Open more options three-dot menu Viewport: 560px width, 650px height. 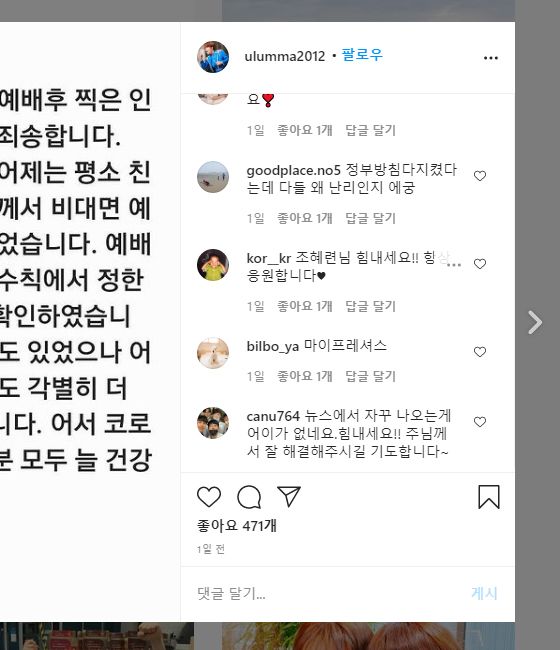491,58
